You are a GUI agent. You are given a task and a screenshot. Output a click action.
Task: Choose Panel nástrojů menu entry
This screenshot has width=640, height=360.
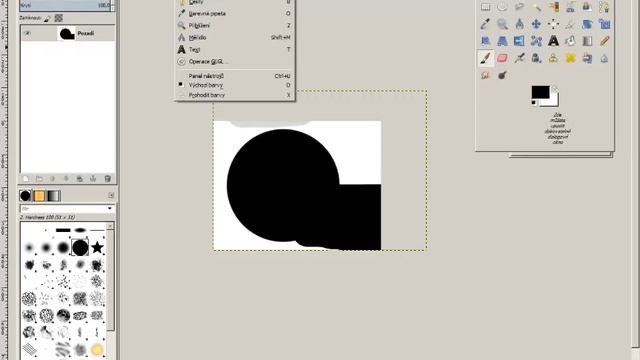click(x=235, y=76)
